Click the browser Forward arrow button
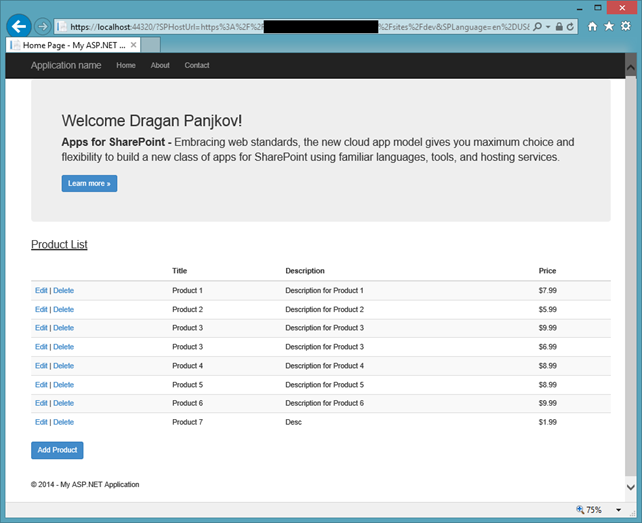 (42, 27)
